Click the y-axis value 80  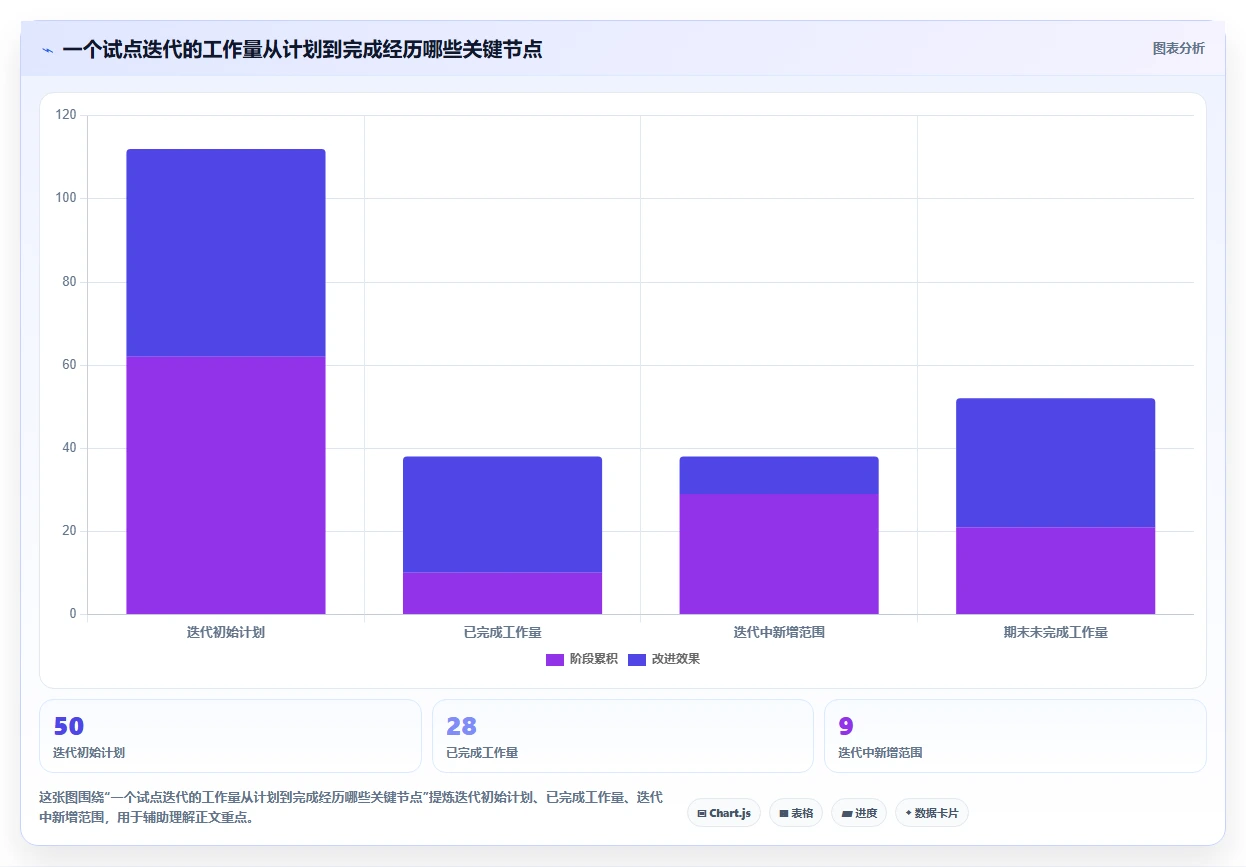pyautogui.click(x=69, y=282)
